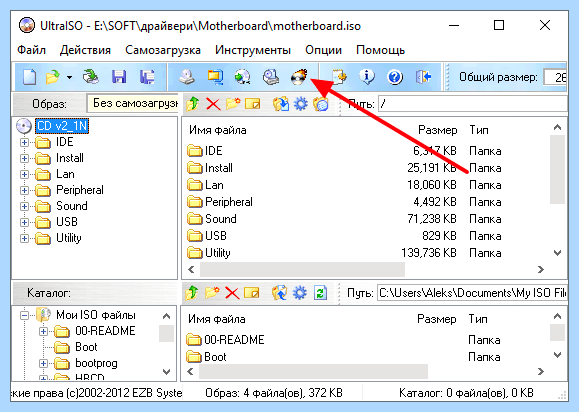Click the Open file folder icon
579x412 pixels.
(52, 77)
